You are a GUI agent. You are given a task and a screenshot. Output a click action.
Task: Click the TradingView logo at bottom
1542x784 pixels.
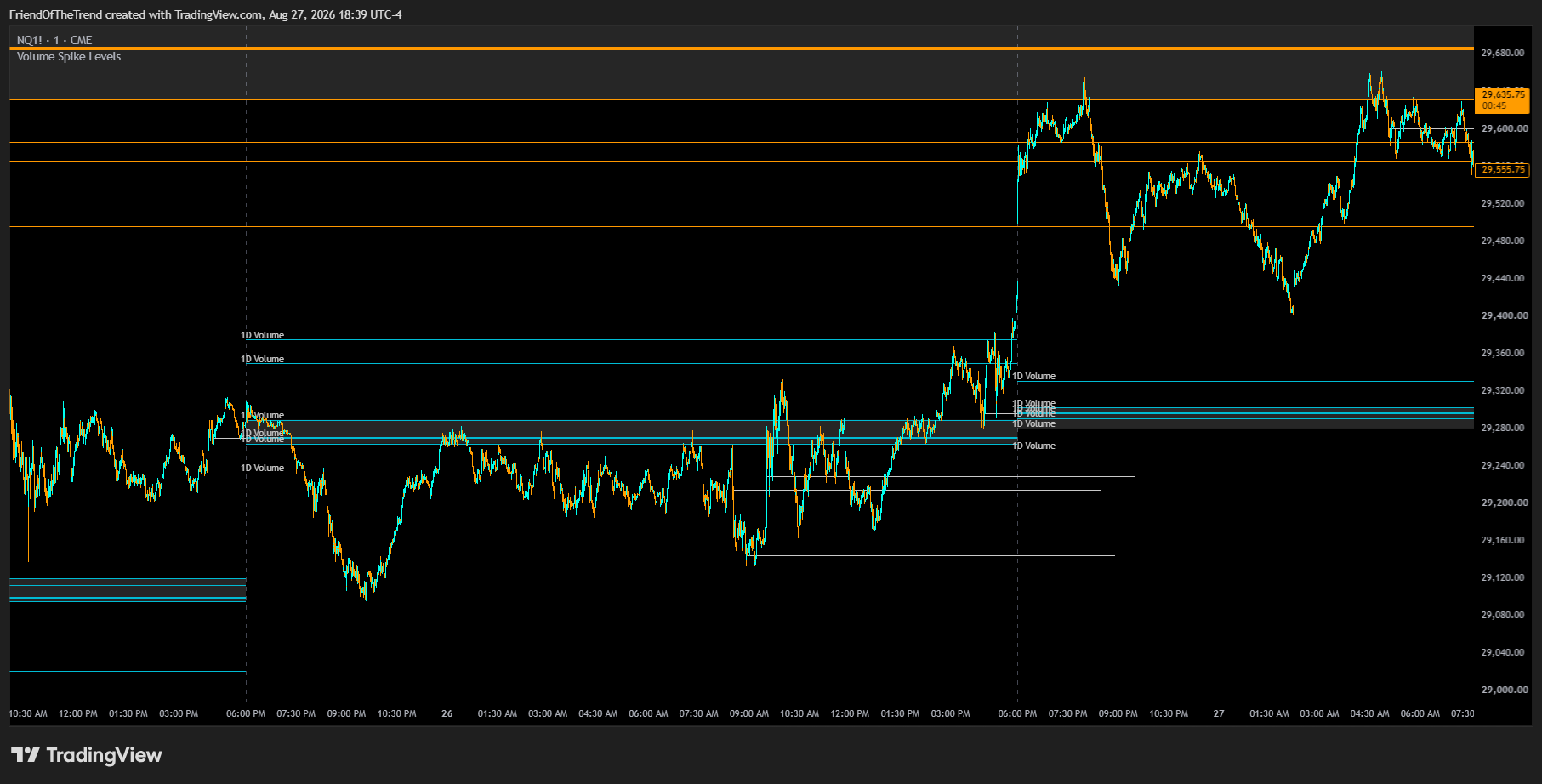point(86,755)
